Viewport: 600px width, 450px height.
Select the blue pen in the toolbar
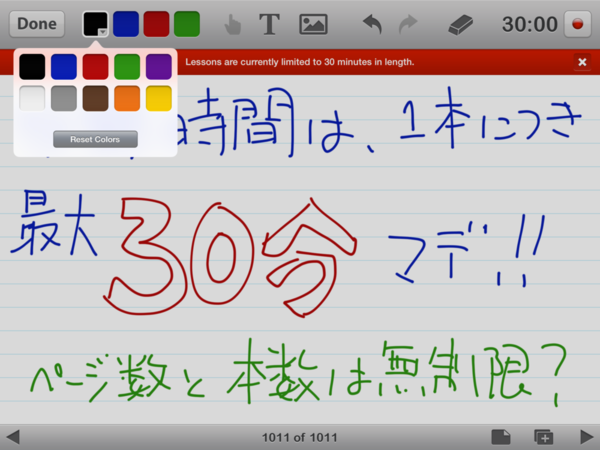click(126, 24)
